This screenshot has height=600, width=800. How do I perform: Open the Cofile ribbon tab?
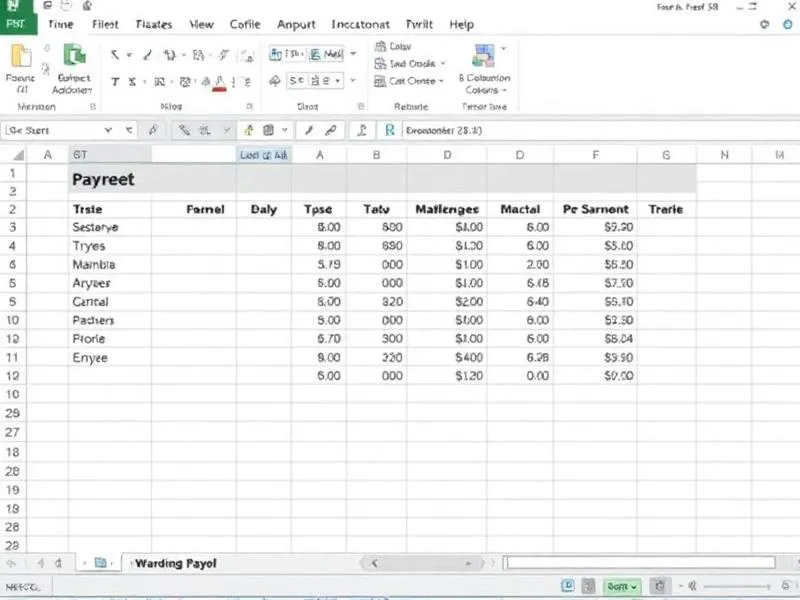(x=245, y=24)
